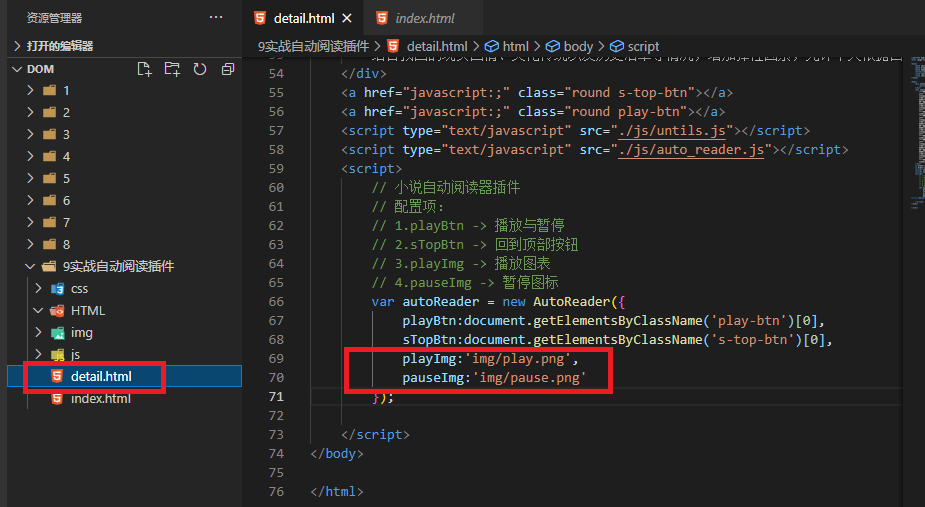This screenshot has width=925, height=507.
Task: Click the HTML5 icon beside tree detail.html
Action: 57,377
